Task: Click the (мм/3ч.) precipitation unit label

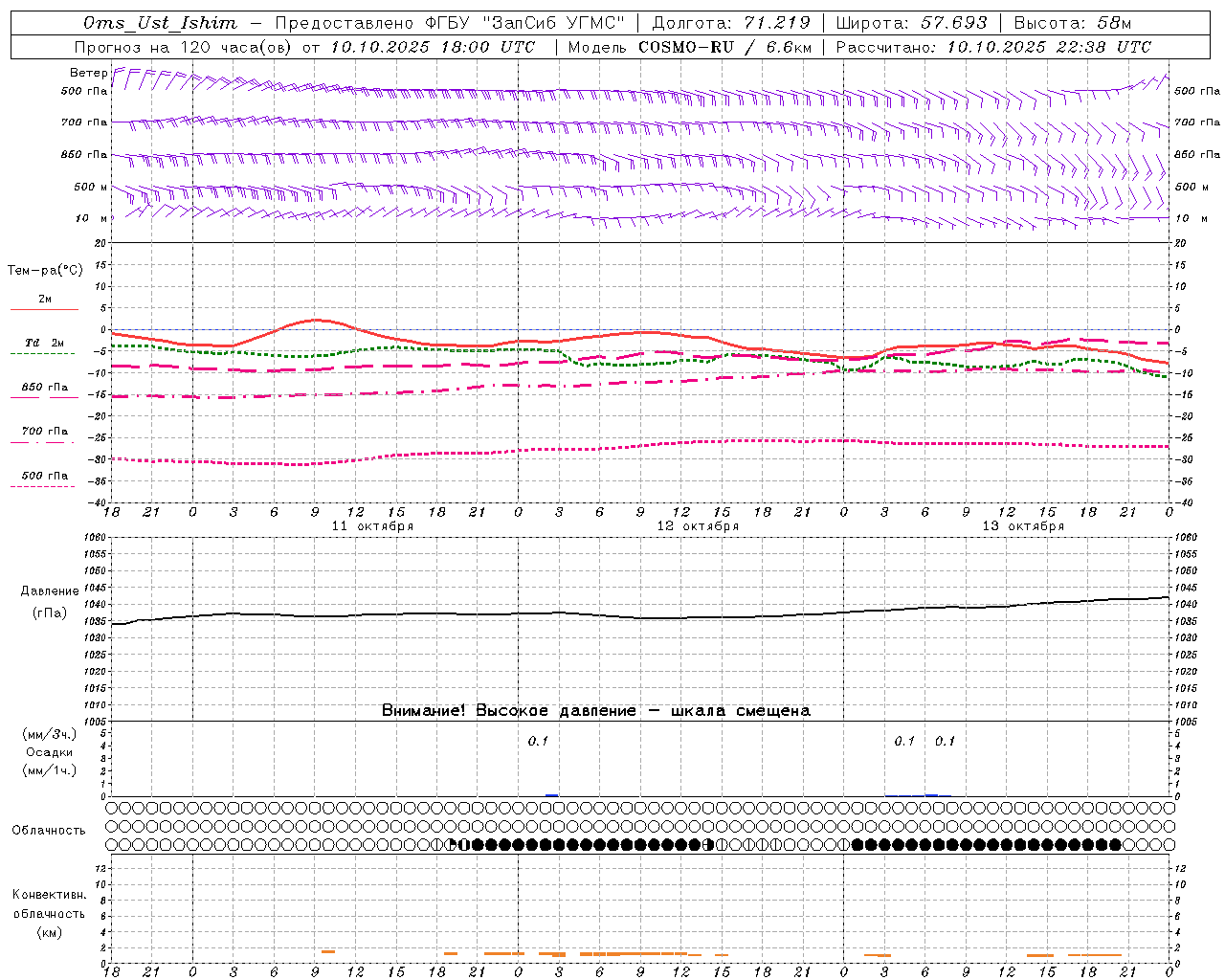Action: click(x=50, y=734)
